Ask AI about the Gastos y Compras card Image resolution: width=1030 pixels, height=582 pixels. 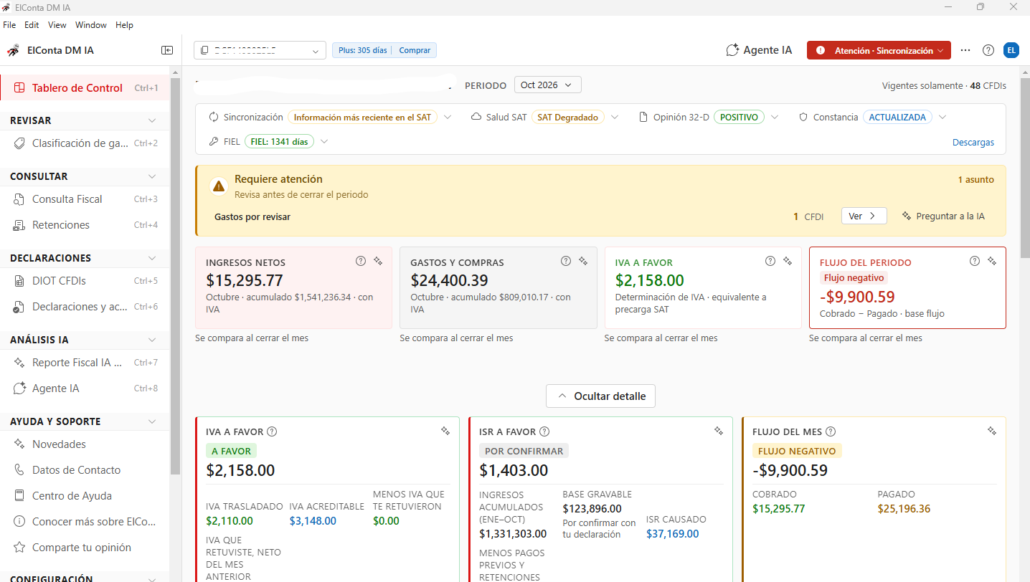click(583, 261)
